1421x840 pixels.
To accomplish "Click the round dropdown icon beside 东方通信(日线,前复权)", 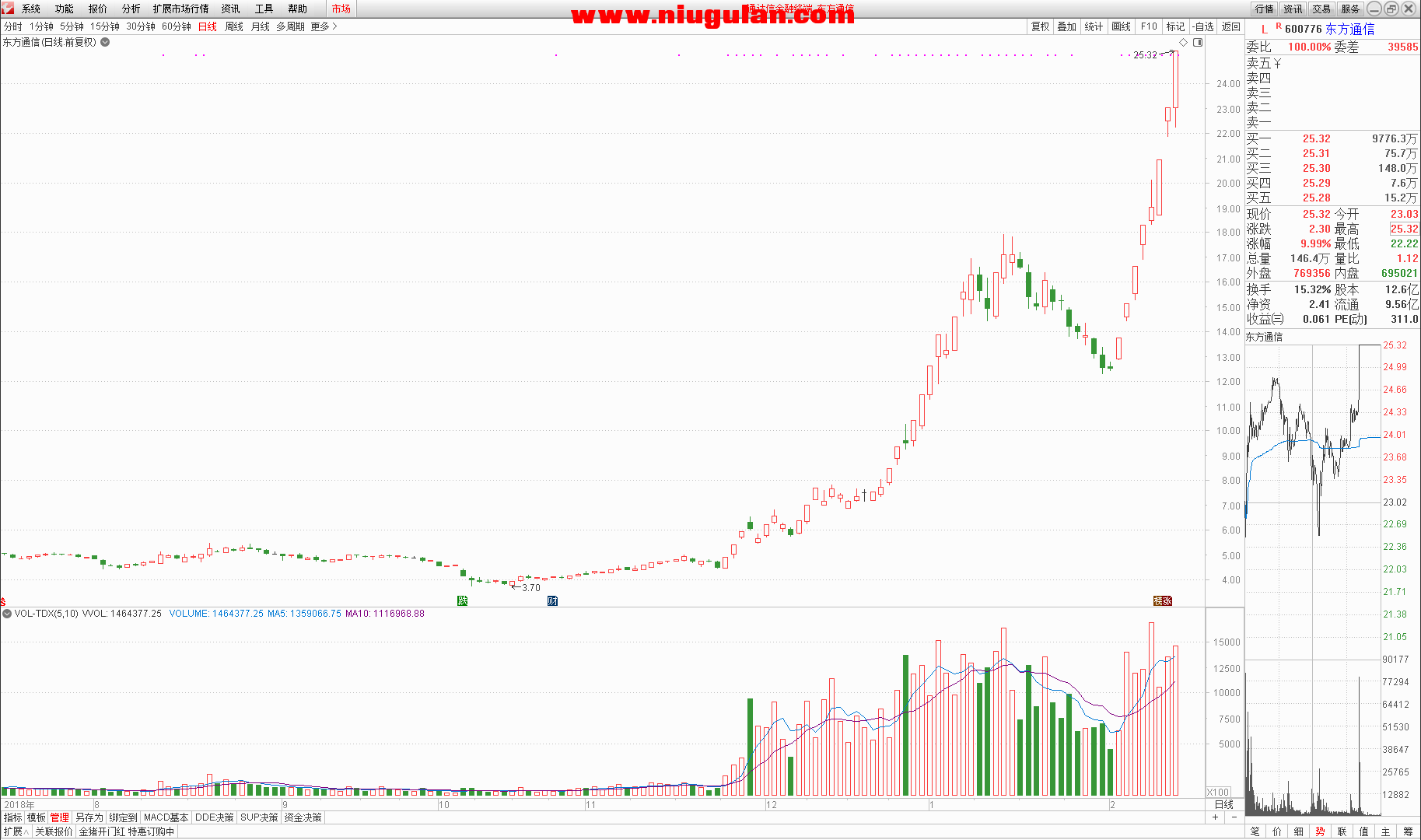I will (x=105, y=42).
